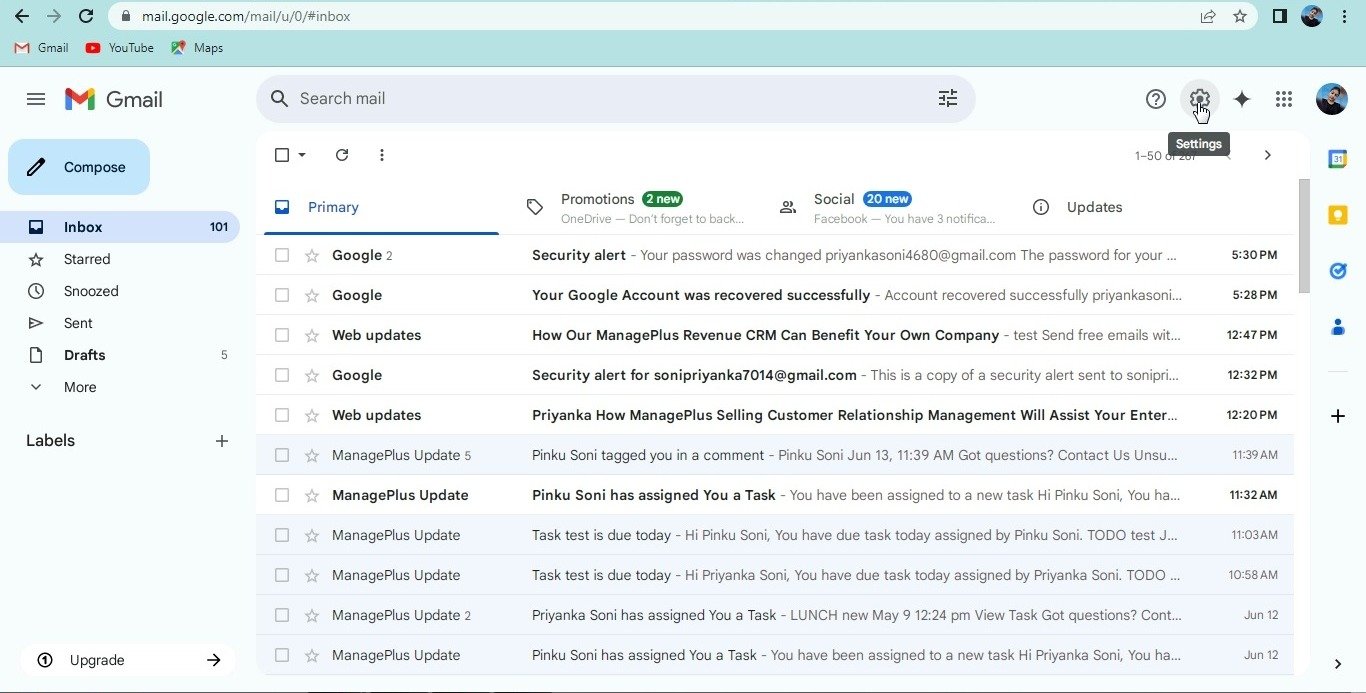Select the 5:28 PM Google email checkbox
1366x693 pixels.
282,295
